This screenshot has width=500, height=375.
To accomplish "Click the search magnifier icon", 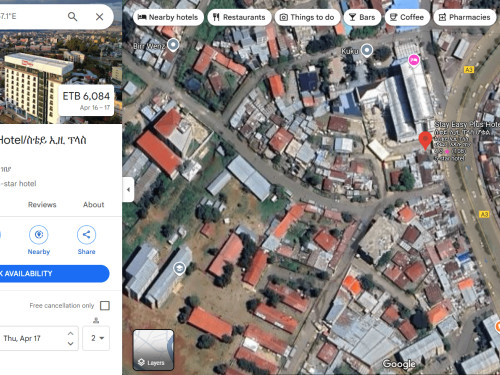I will click(x=72, y=16).
